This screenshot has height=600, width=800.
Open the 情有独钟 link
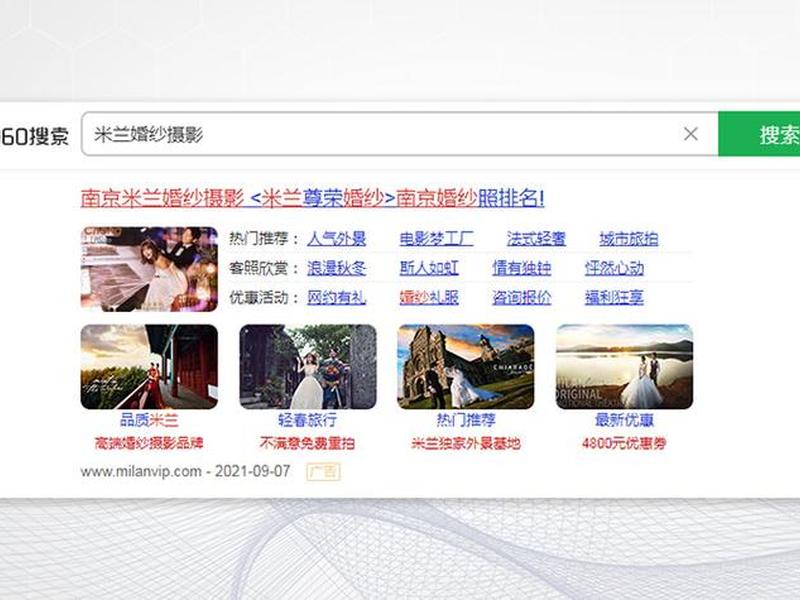[x=521, y=268]
